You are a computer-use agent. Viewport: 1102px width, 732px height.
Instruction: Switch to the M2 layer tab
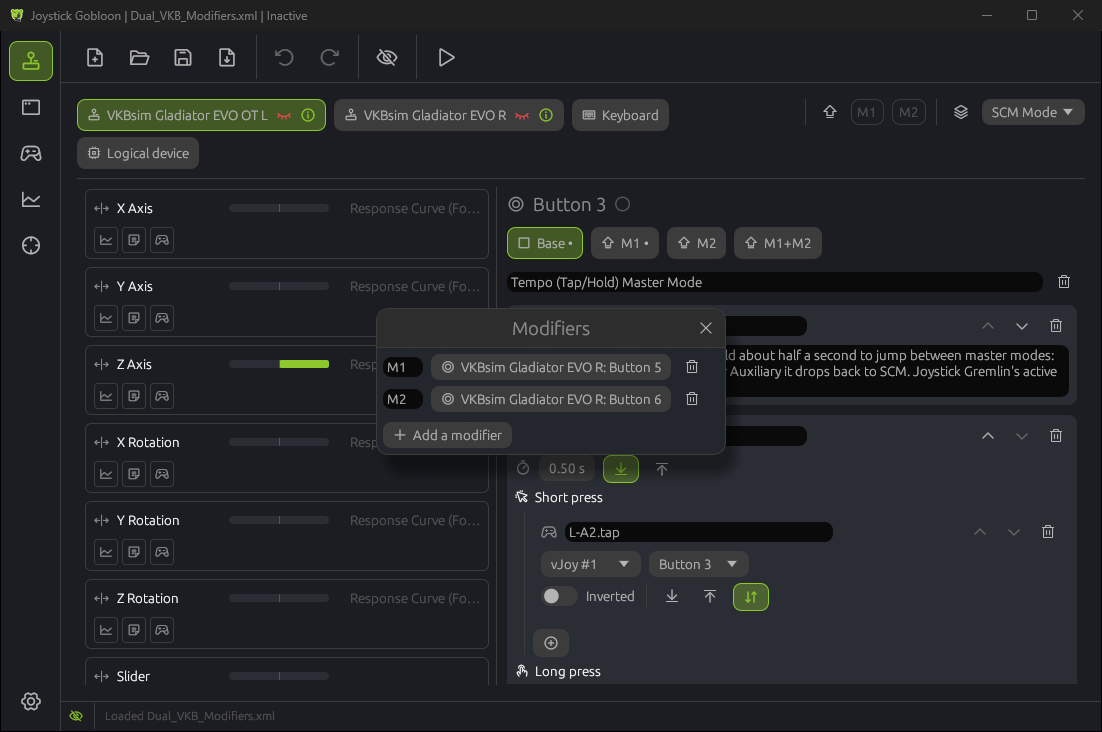click(x=696, y=243)
